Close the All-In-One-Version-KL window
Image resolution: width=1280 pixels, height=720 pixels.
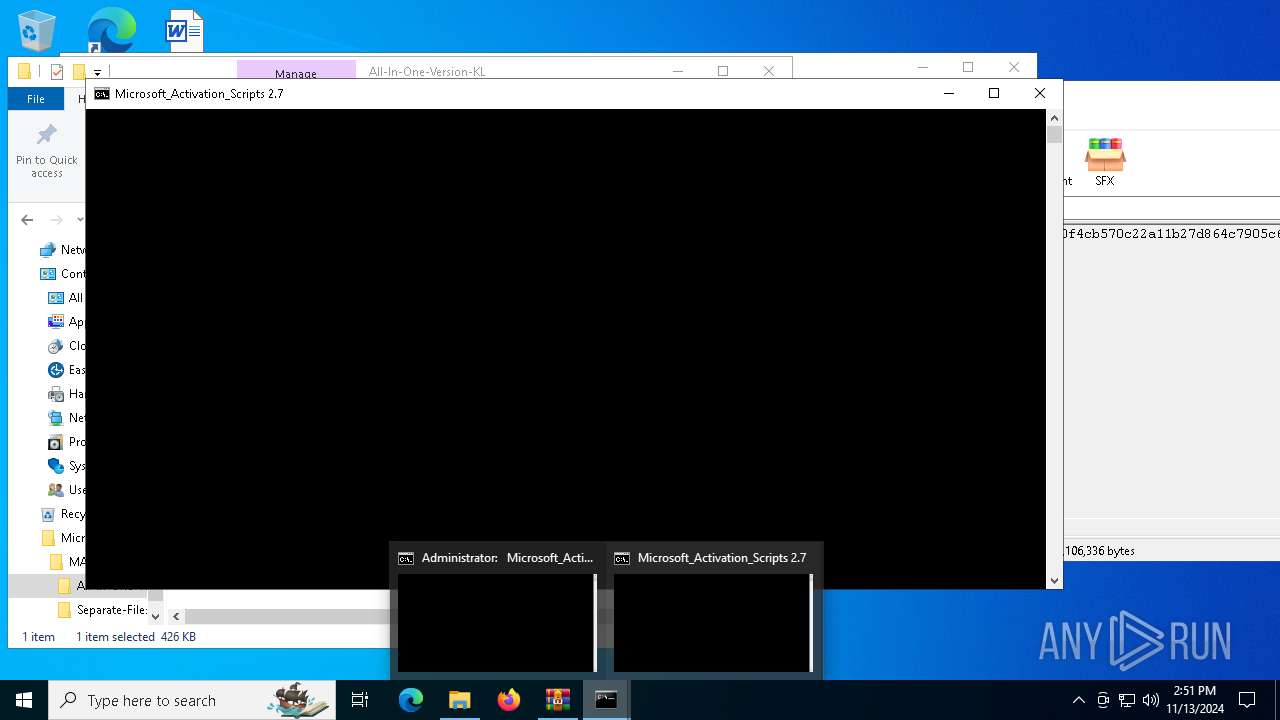(x=768, y=71)
